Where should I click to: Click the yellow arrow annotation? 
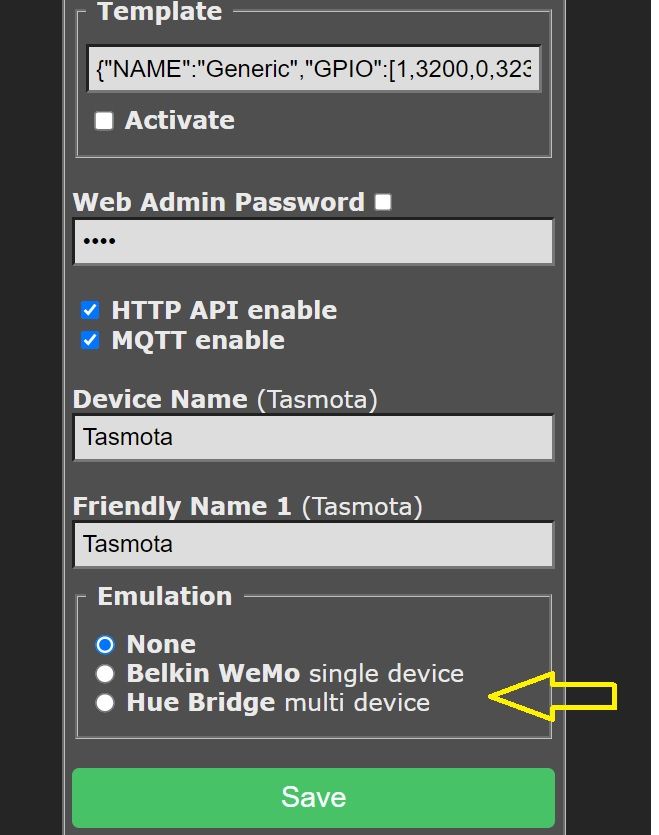(552, 696)
